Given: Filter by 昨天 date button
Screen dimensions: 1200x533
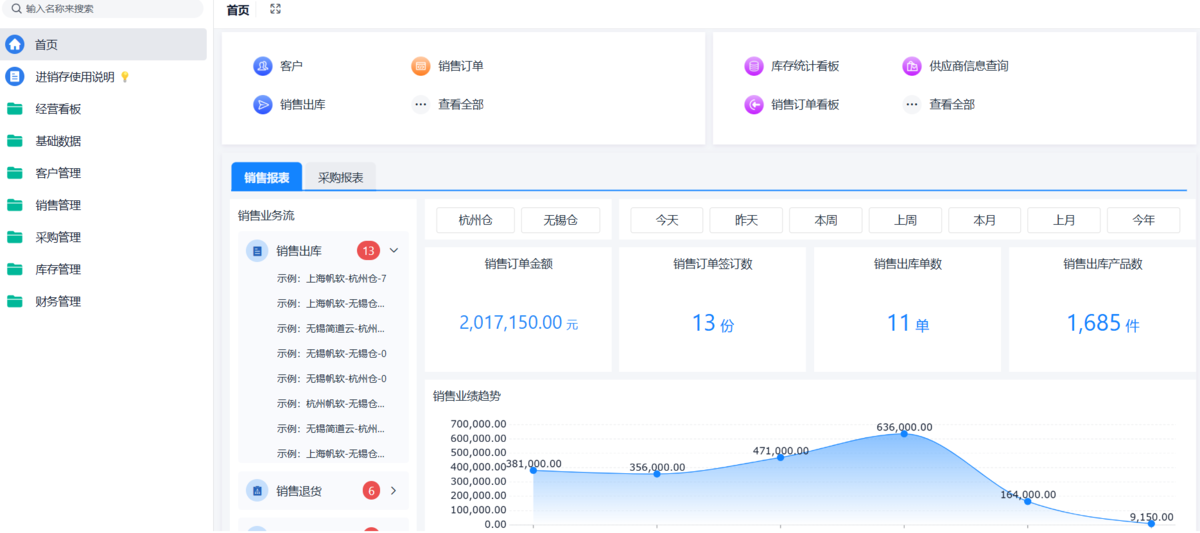Looking at the screenshot, I should pyautogui.click(x=746, y=220).
